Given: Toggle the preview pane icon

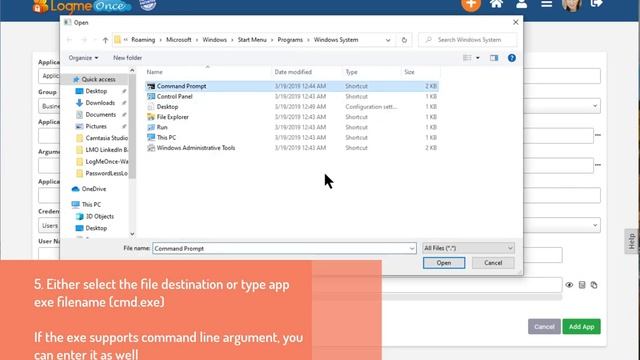Looking at the screenshot, I should (494, 58).
